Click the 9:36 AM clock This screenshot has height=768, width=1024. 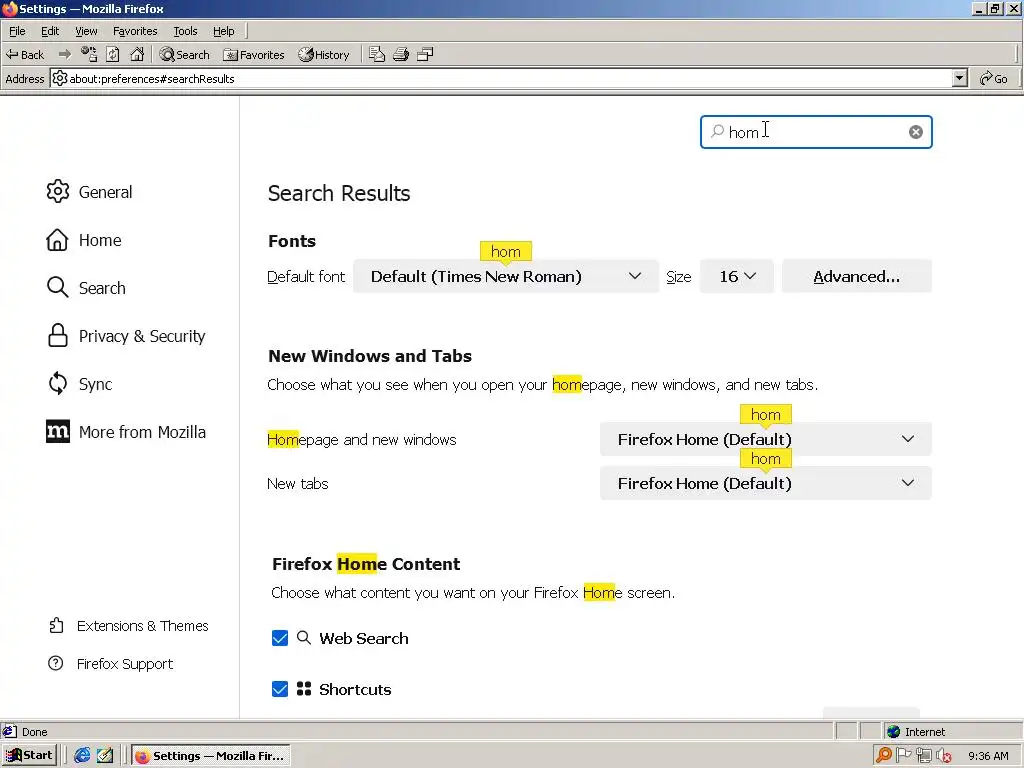click(x=988, y=756)
